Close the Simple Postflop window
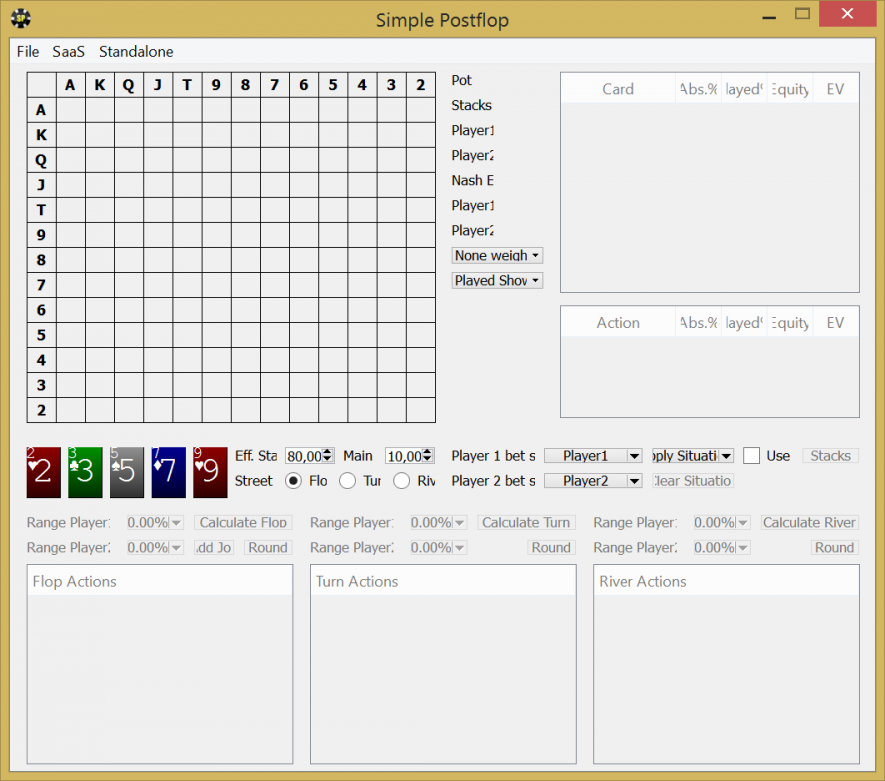The image size is (885, 781). click(x=847, y=14)
